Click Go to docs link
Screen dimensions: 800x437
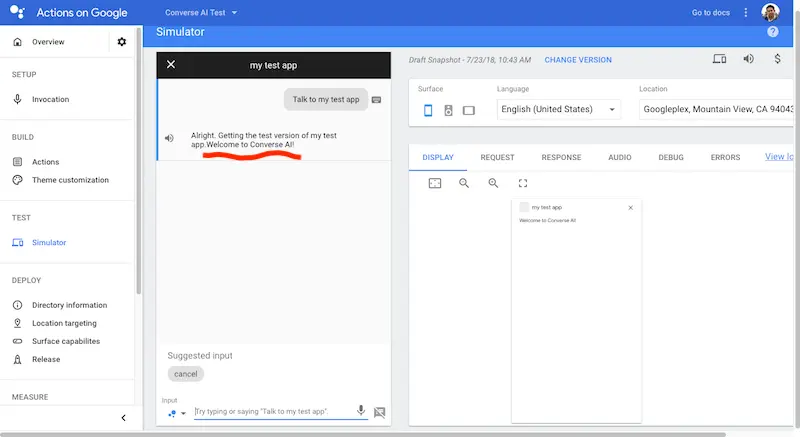711,12
